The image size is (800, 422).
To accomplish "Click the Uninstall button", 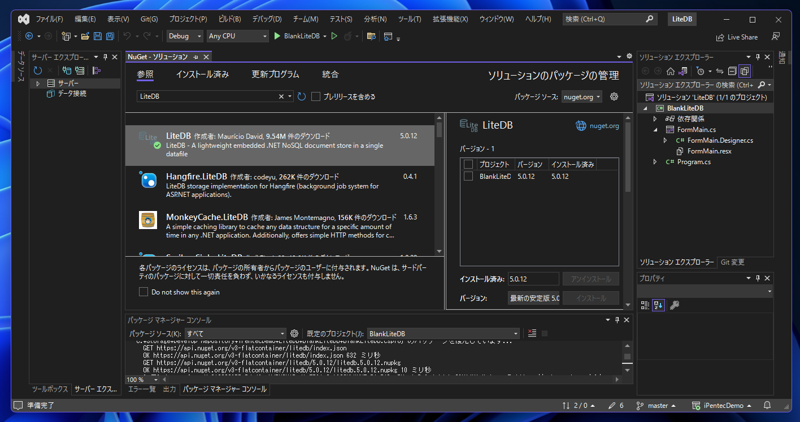I will pyautogui.click(x=591, y=279).
